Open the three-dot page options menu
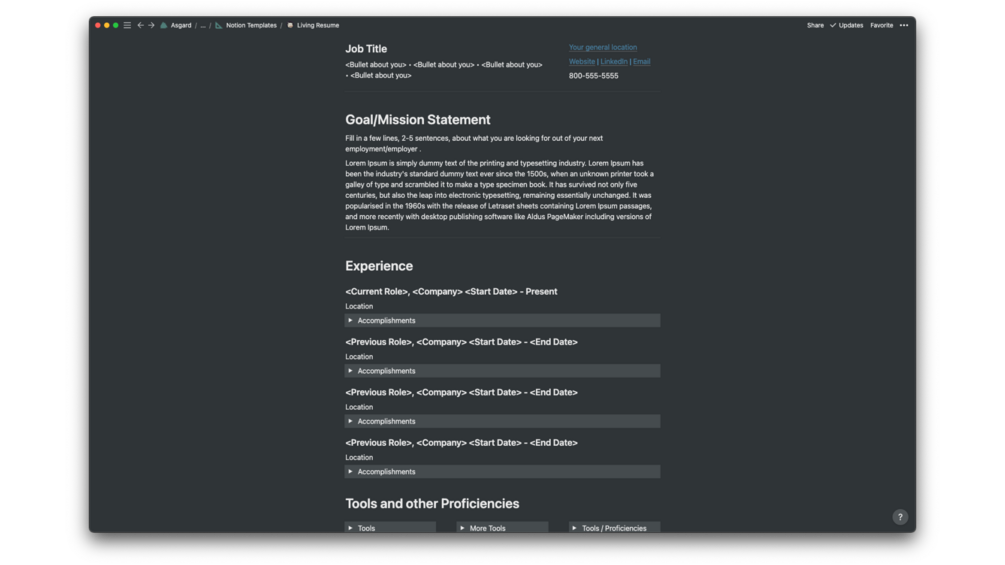 pyautogui.click(x=904, y=25)
